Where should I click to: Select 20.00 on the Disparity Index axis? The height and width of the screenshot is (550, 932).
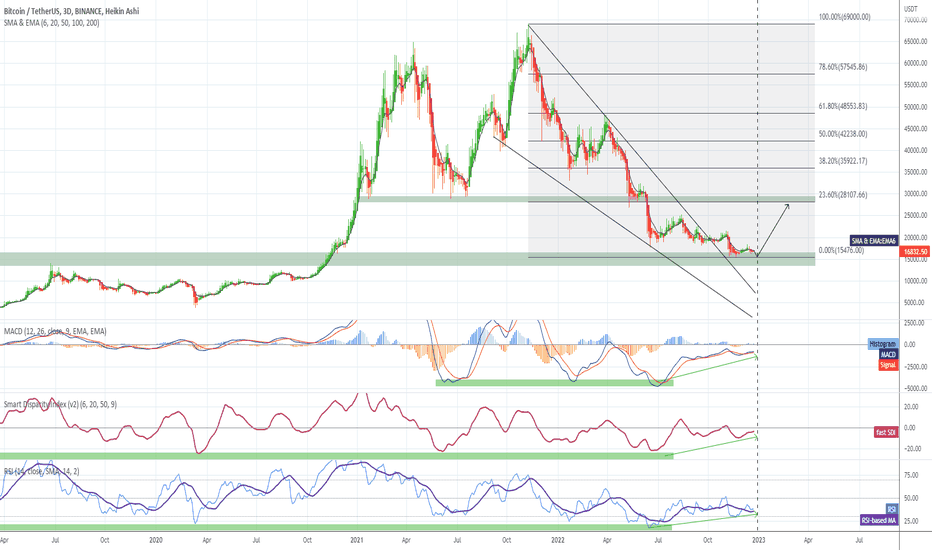[x=911, y=407]
